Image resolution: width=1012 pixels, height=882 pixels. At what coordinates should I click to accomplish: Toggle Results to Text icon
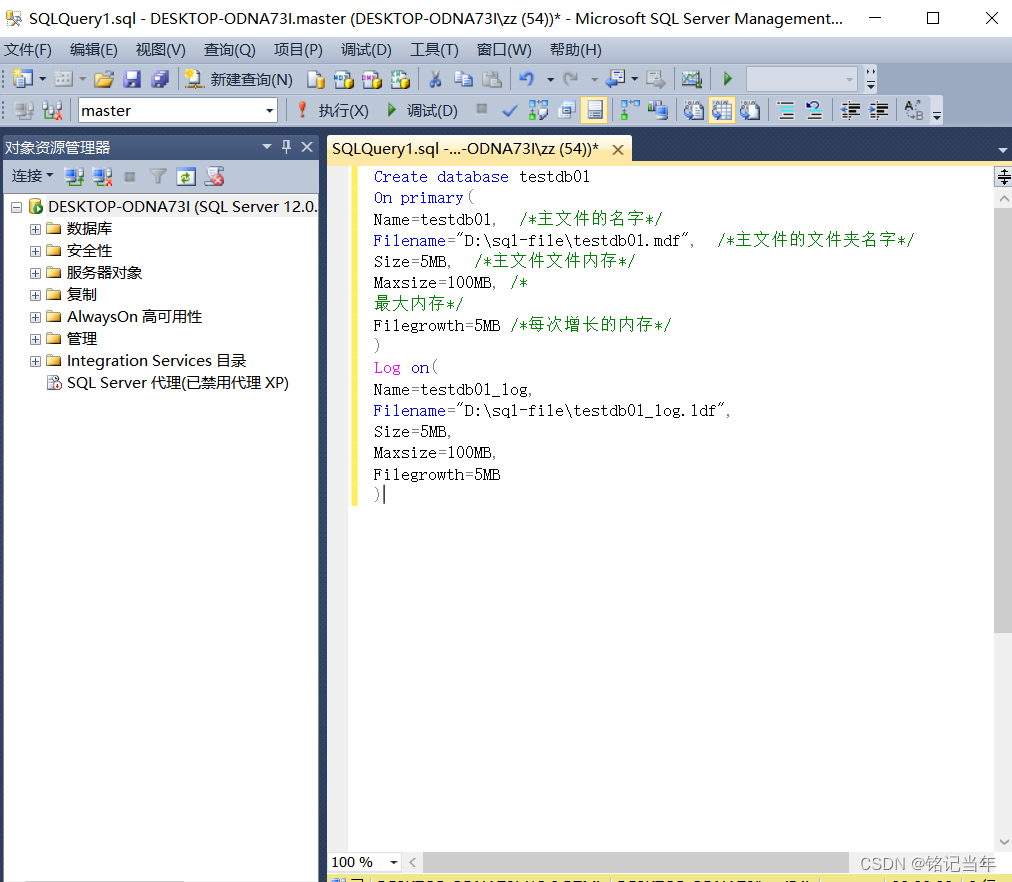(x=694, y=110)
